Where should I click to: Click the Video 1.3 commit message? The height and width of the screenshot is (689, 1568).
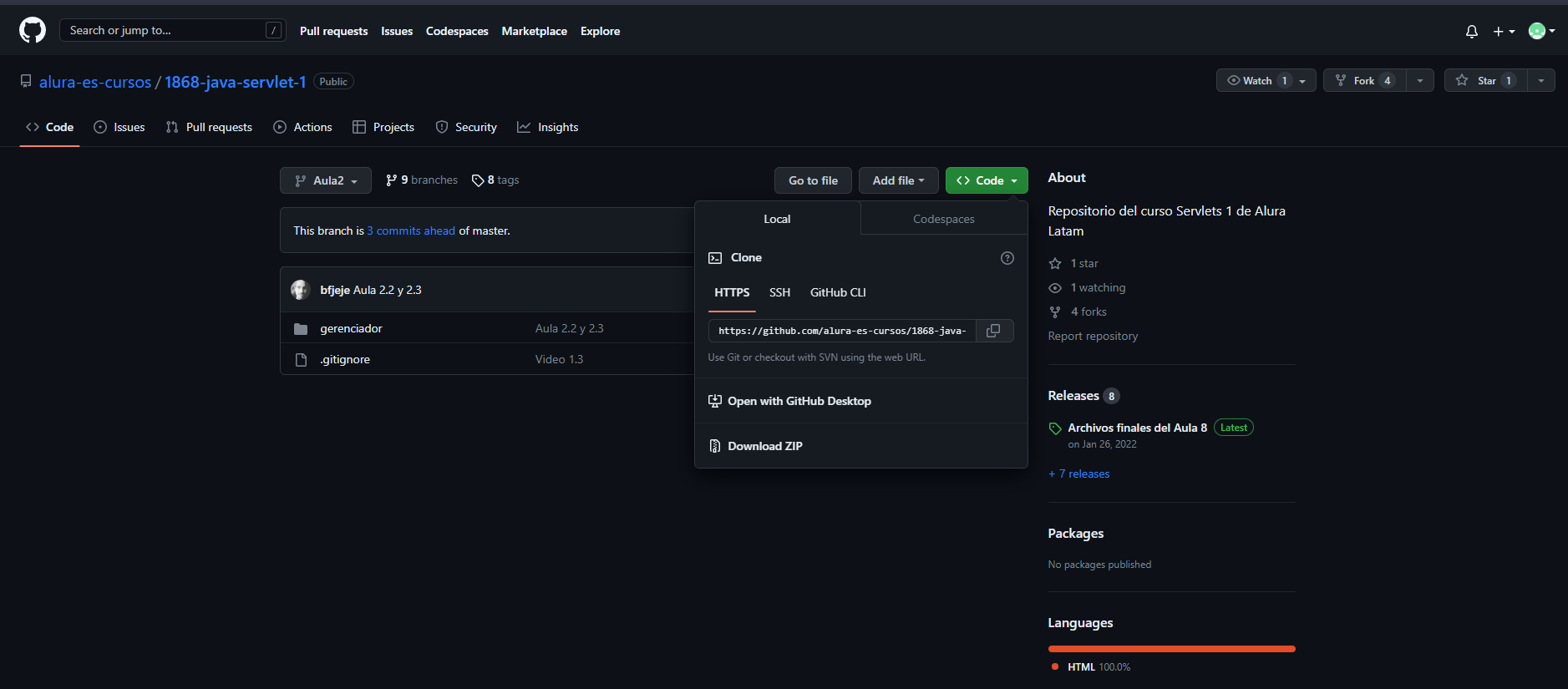tap(559, 359)
